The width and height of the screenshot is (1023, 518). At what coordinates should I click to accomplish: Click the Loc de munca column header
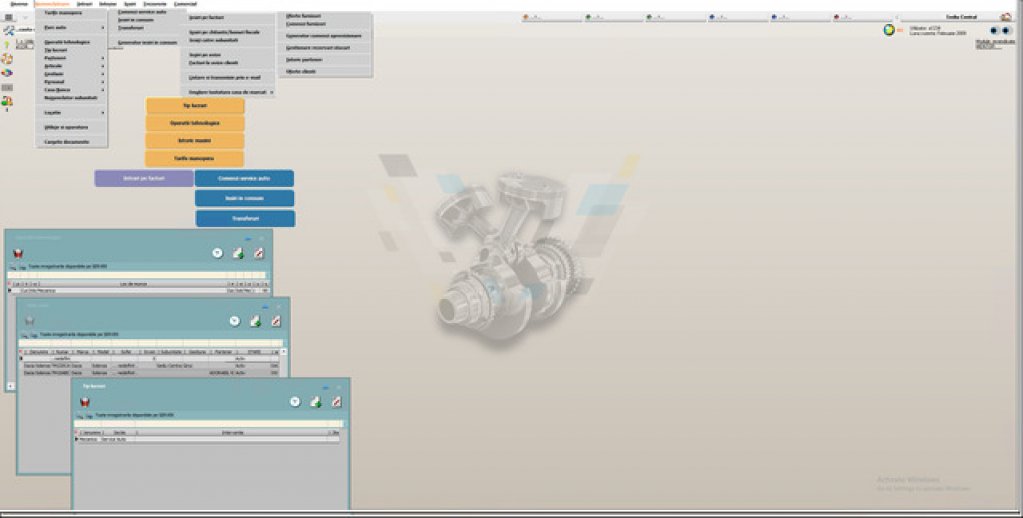coord(134,284)
